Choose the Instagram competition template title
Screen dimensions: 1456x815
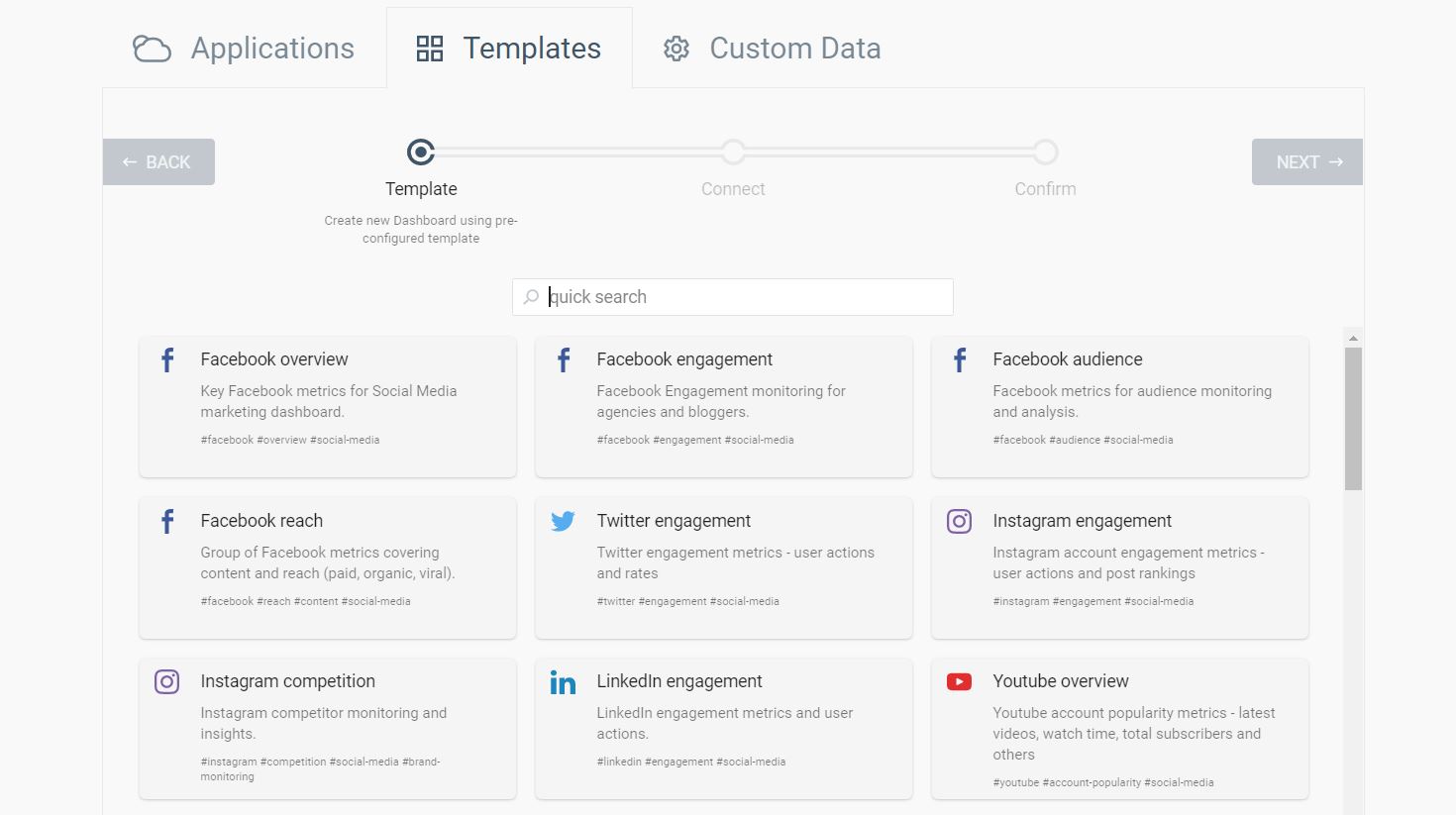pyautogui.click(x=287, y=681)
